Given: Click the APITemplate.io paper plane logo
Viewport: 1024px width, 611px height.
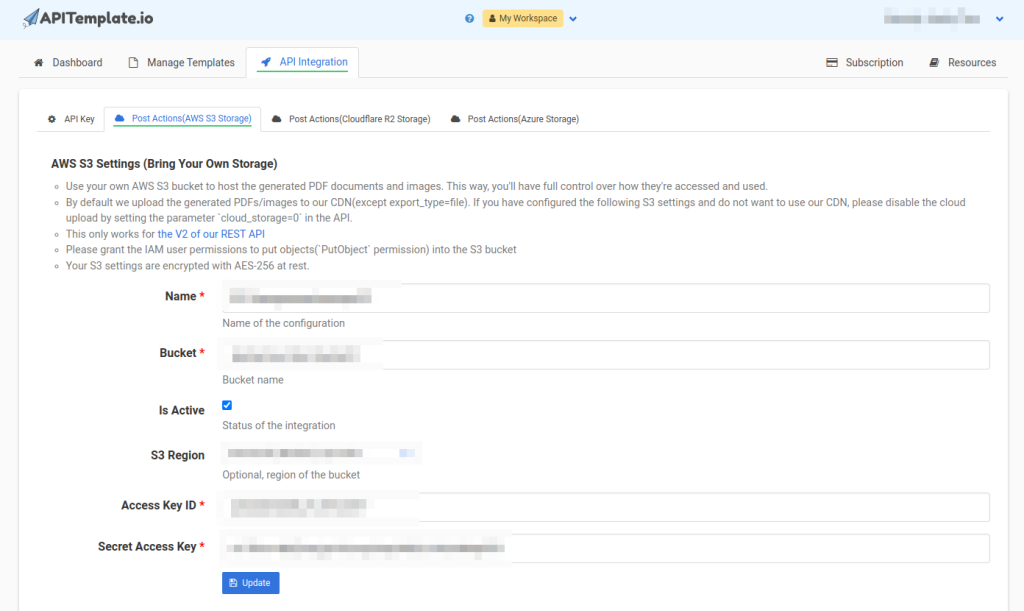Looking at the screenshot, I should tap(32, 19).
